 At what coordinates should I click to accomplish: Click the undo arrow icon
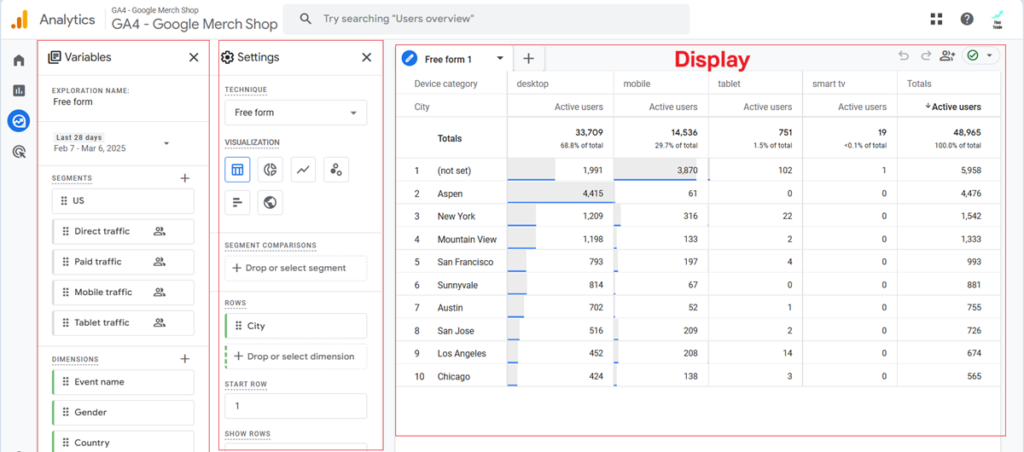pos(904,56)
